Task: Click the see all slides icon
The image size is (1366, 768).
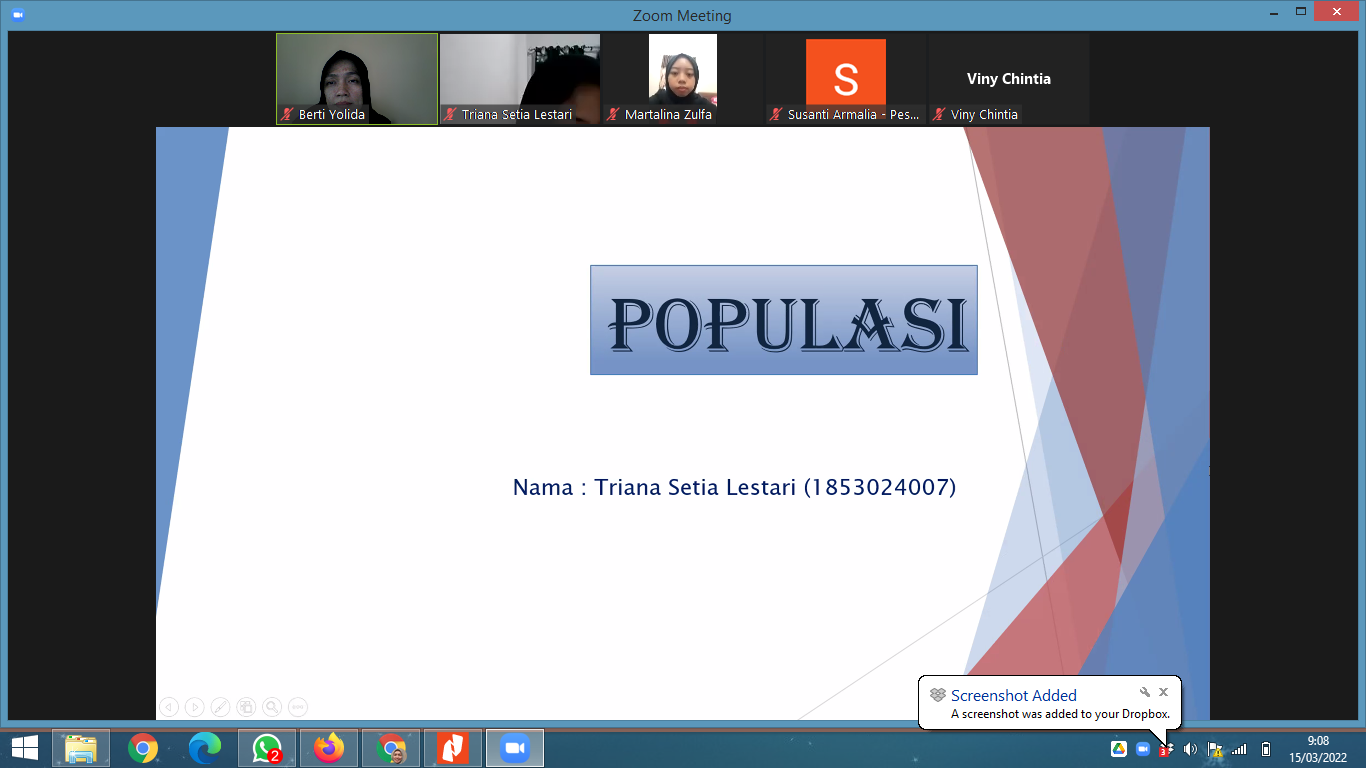Action: 246,707
